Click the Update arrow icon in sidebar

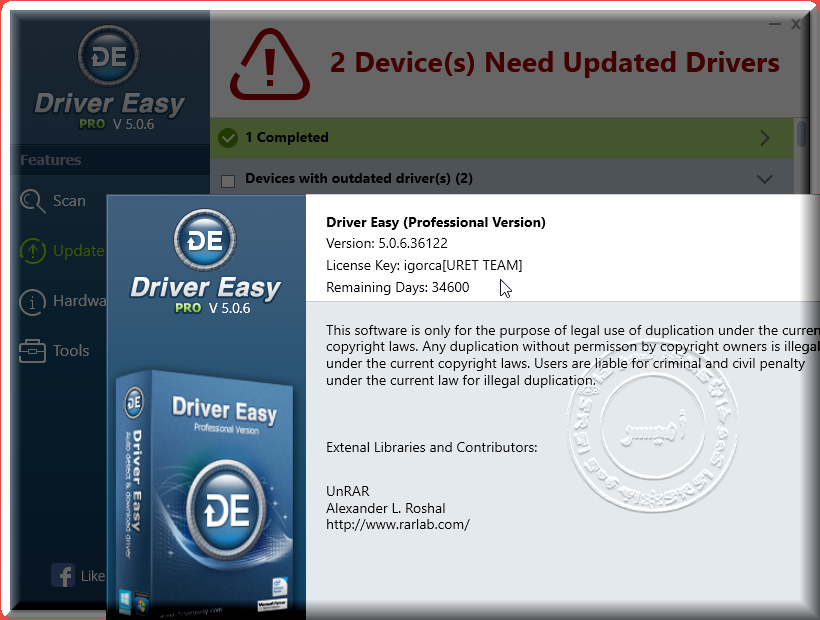pyautogui.click(x=32, y=251)
